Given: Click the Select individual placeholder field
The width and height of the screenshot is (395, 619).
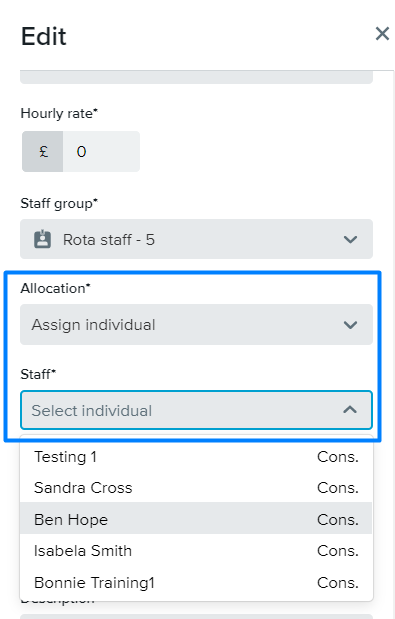Looking at the screenshot, I should (197, 410).
